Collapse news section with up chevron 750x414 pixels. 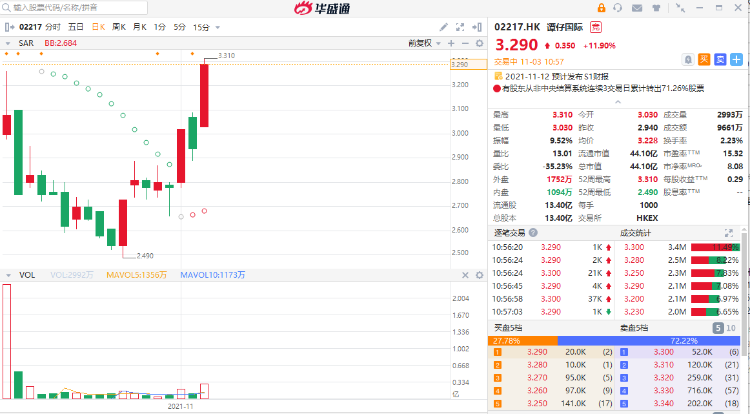click(618, 102)
